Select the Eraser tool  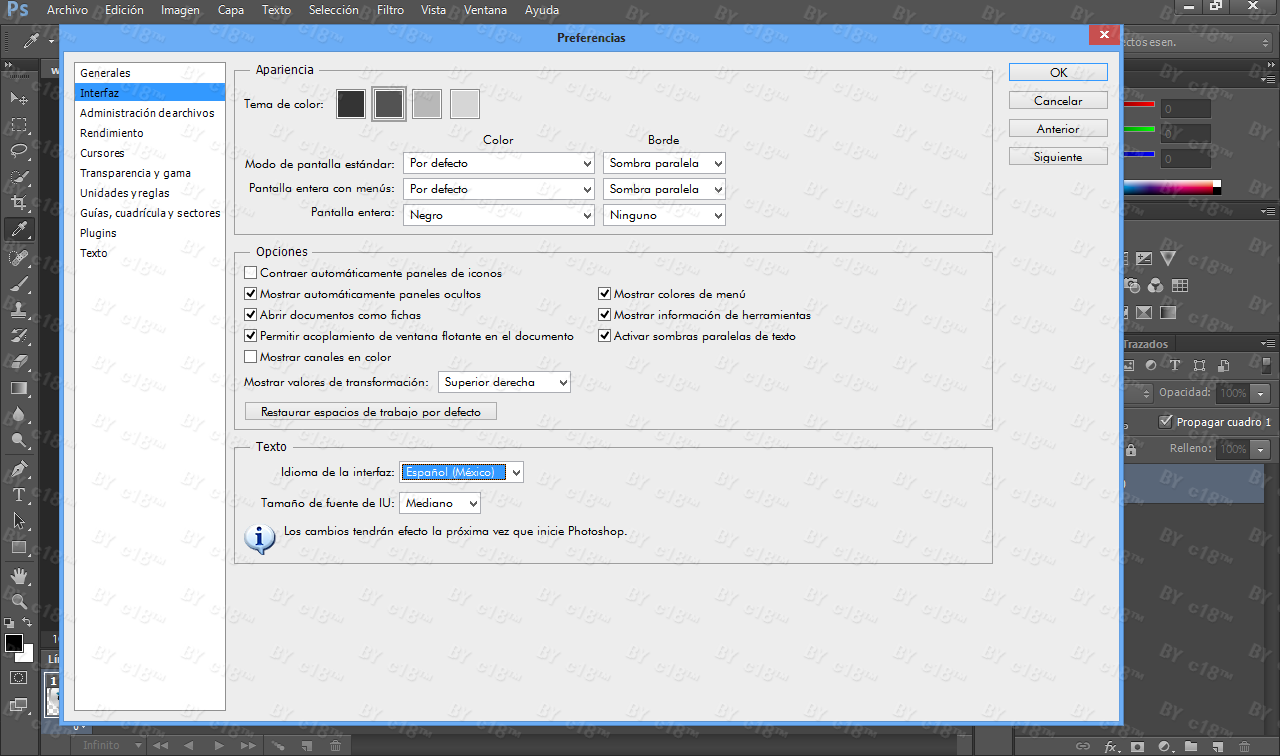point(19,361)
